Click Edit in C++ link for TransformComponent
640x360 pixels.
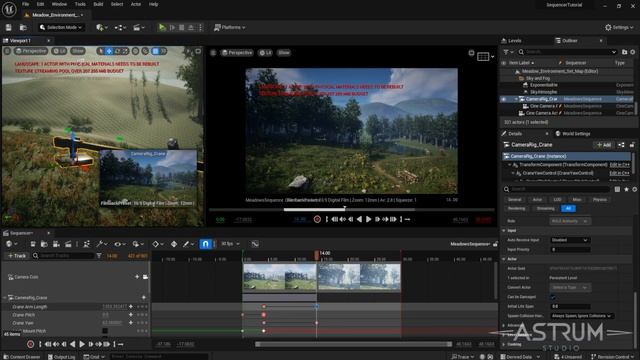pyautogui.click(x=619, y=165)
